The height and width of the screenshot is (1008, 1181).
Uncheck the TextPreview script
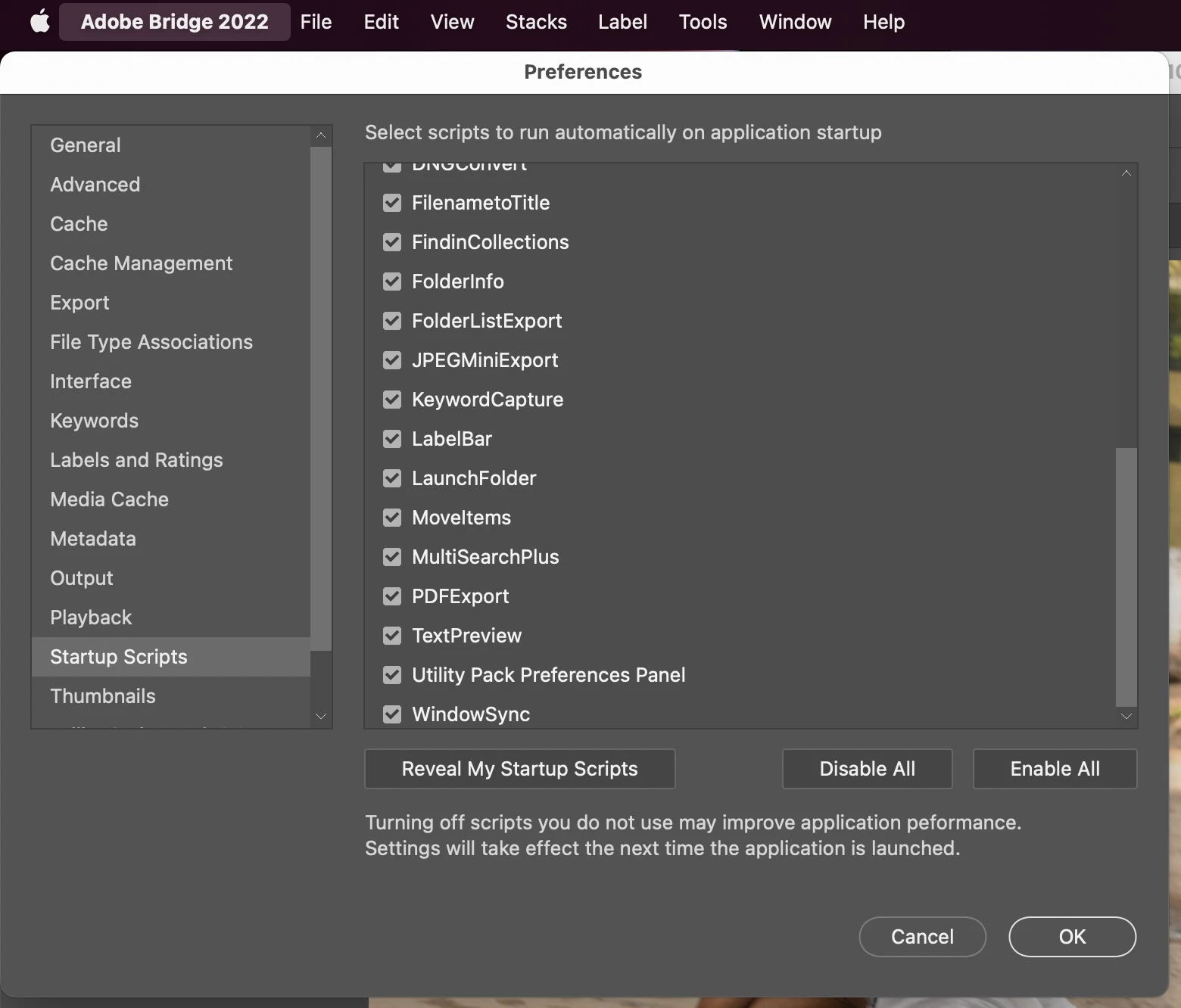coord(392,636)
